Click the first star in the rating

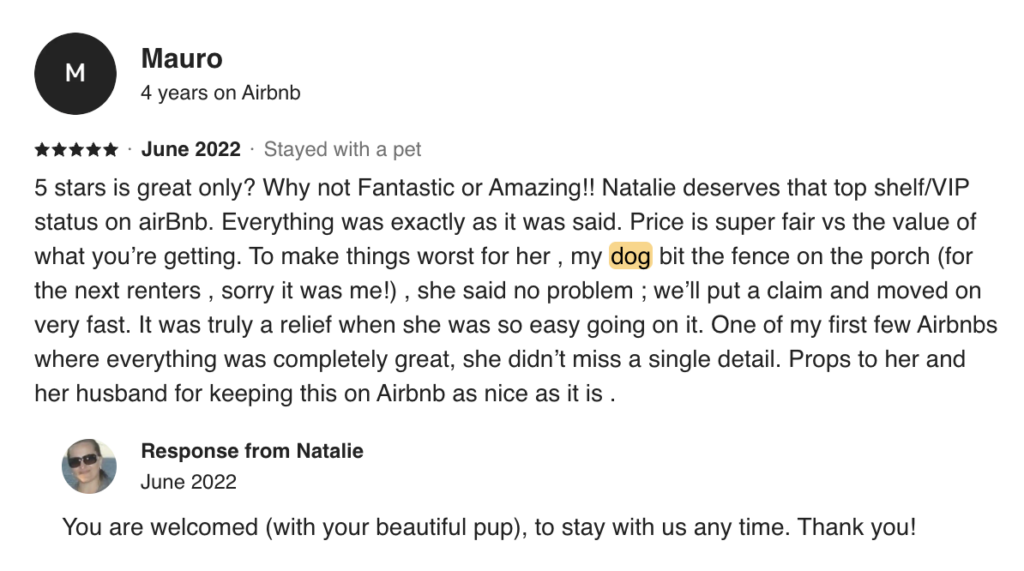(x=41, y=150)
